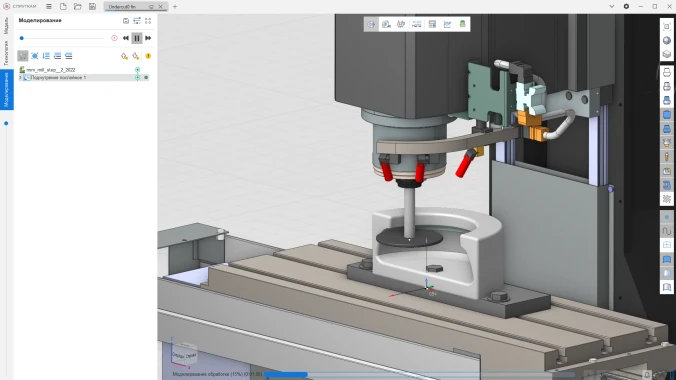Toggle the machine visibility icon

point(667,185)
